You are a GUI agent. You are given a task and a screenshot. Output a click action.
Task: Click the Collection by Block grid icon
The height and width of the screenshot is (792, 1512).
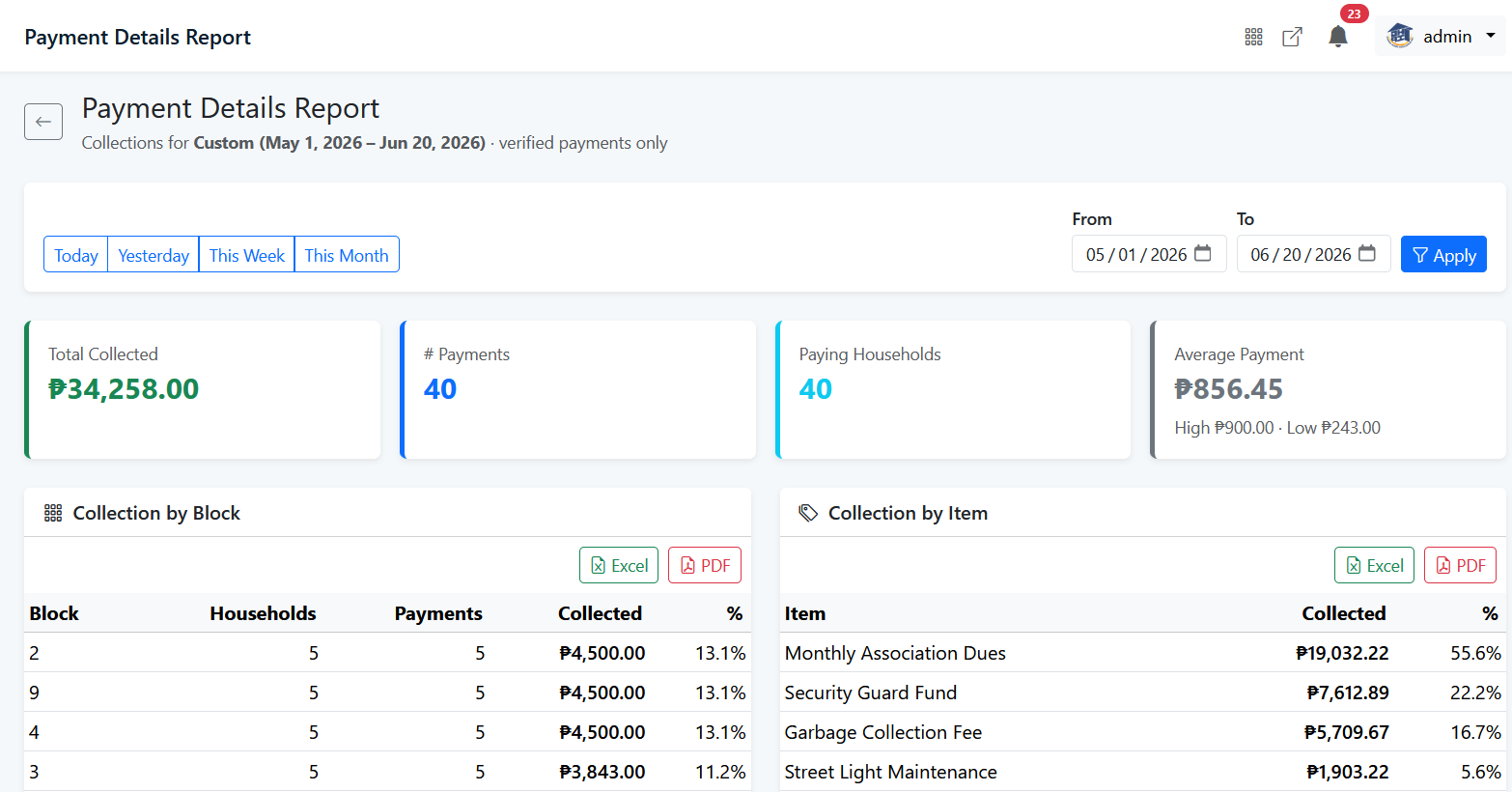[x=53, y=513]
